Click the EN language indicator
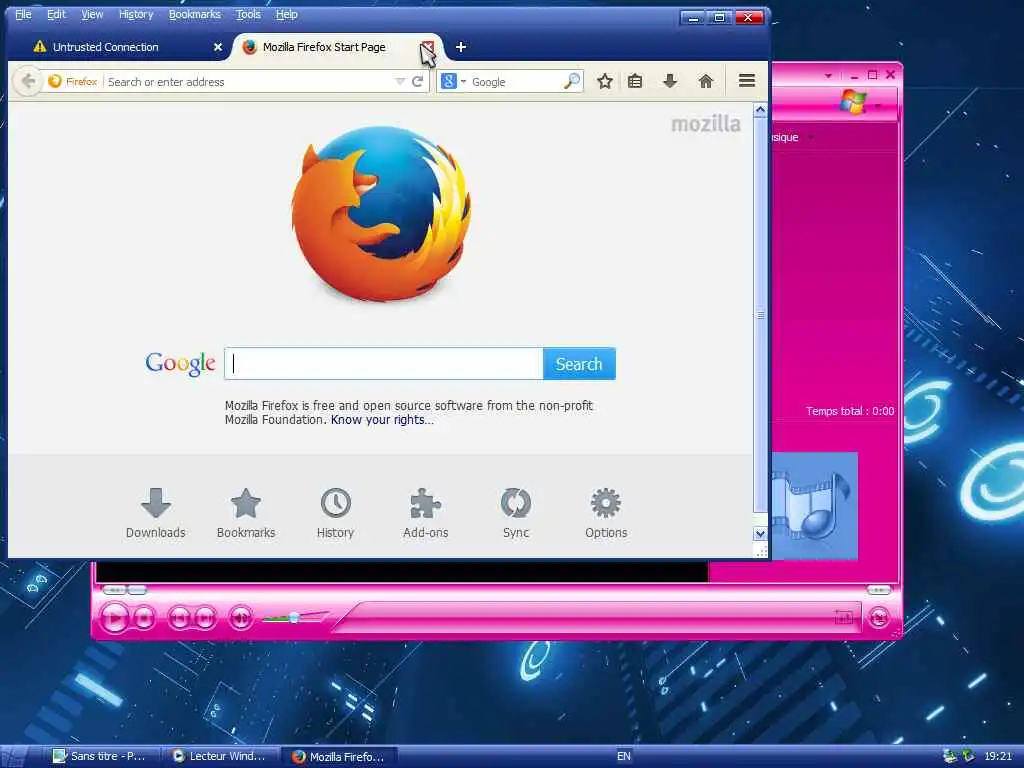 coord(624,756)
